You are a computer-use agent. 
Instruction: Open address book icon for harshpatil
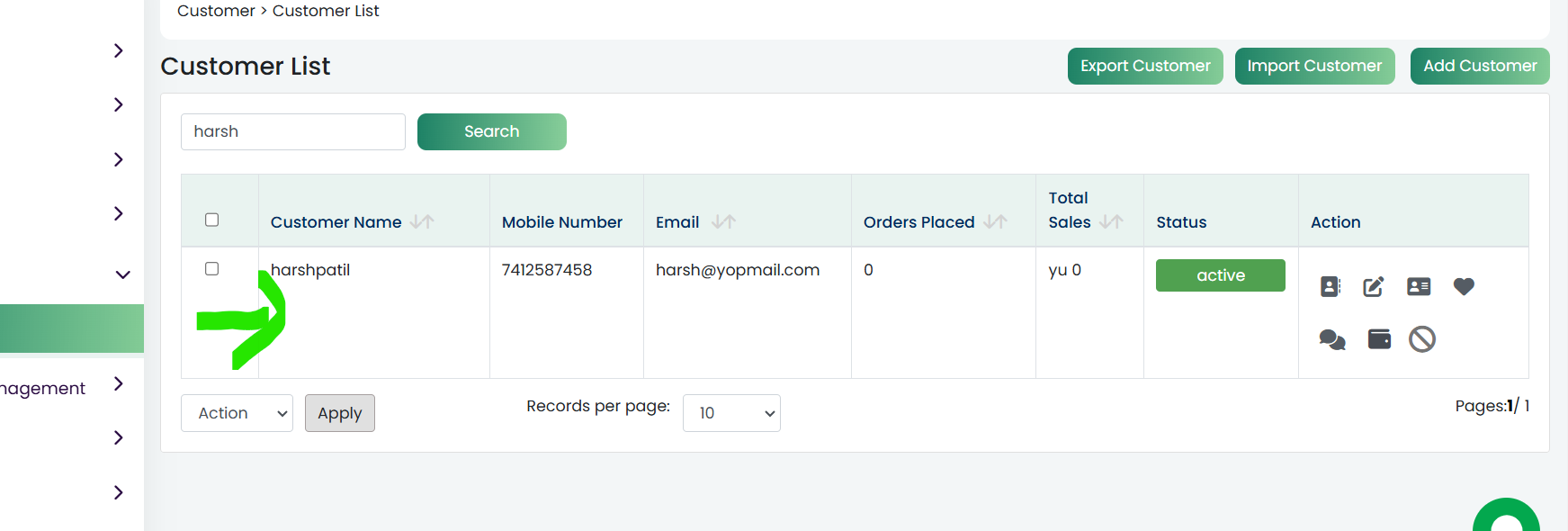point(1331,287)
